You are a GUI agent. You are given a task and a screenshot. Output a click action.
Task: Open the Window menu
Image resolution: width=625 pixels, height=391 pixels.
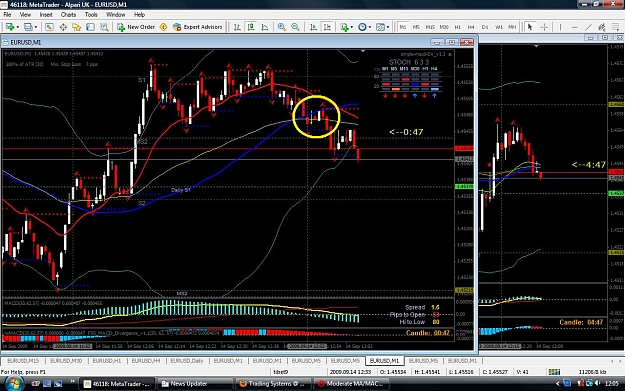[116, 15]
